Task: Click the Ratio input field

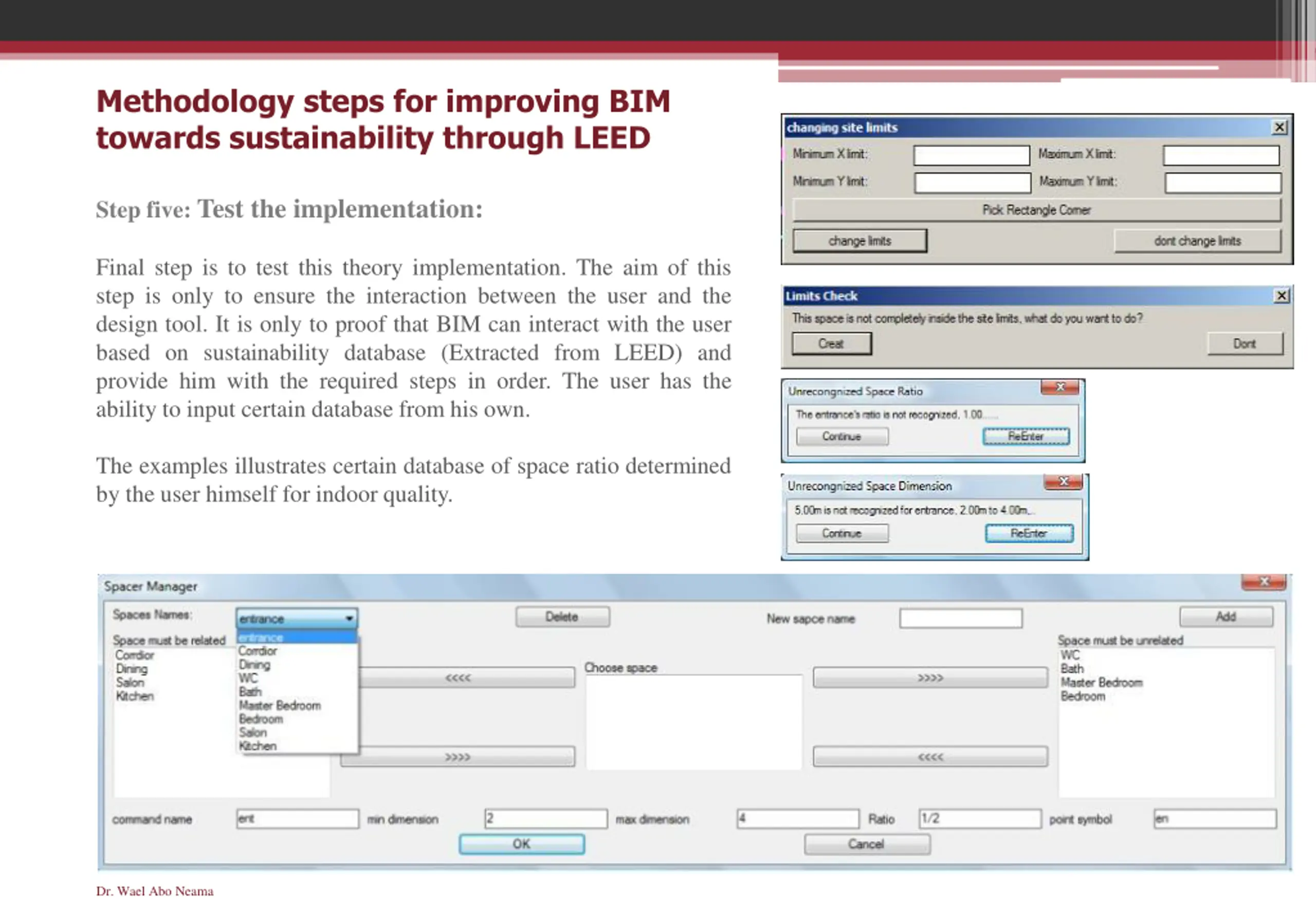Action: tap(980, 818)
